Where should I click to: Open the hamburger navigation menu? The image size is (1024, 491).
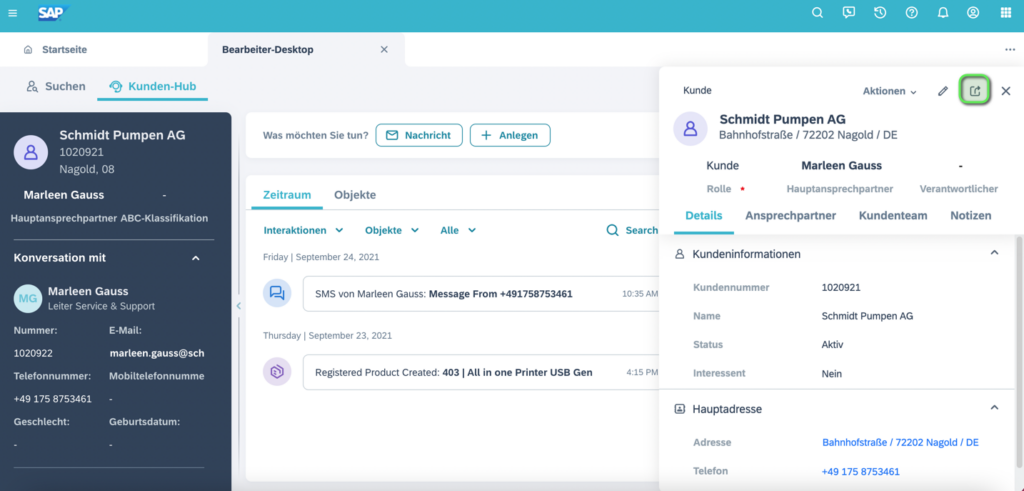tap(12, 13)
